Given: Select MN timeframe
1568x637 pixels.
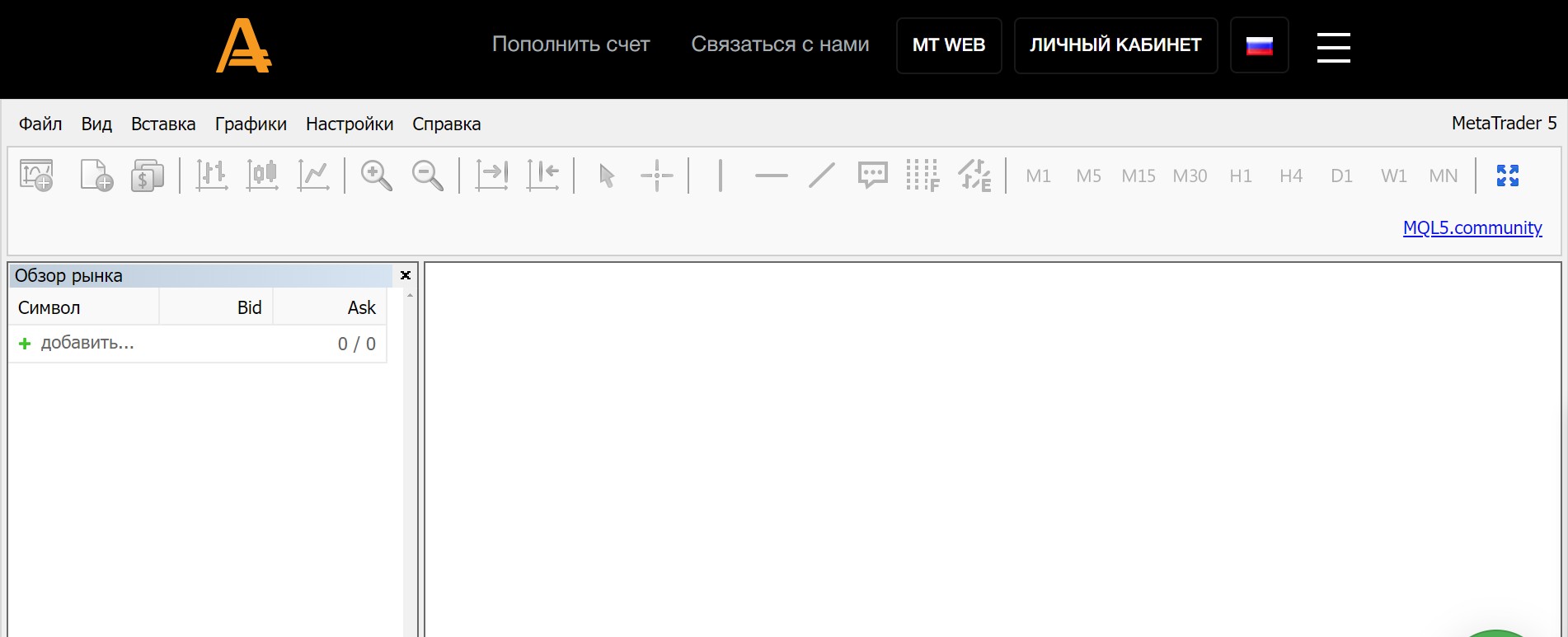Looking at the screenshot, I should (1444, 176).
